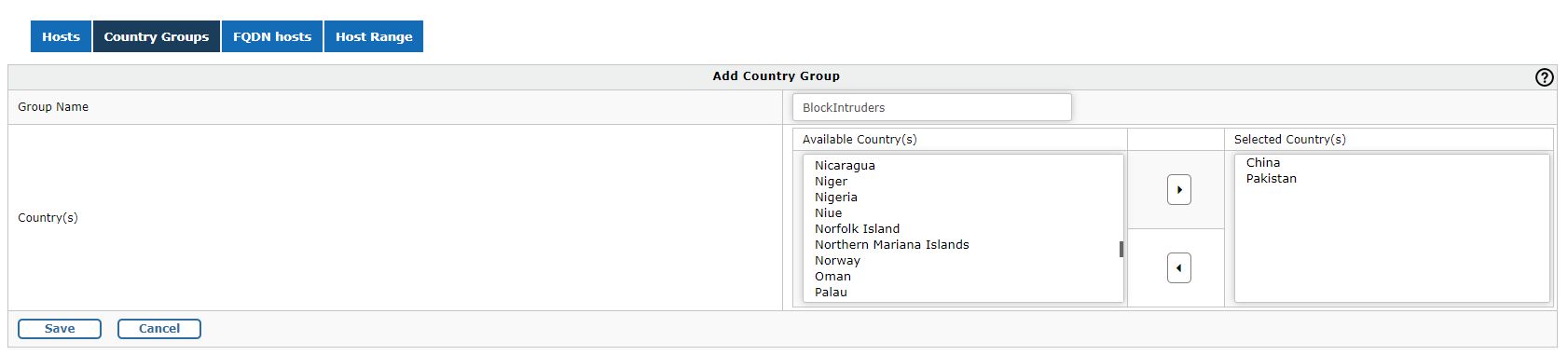Image resolution: width=1568 pixels, height=355 pixels.
Task: Select Norfolk Island entry
Action: pyautogui.click(x=857, y=228)
